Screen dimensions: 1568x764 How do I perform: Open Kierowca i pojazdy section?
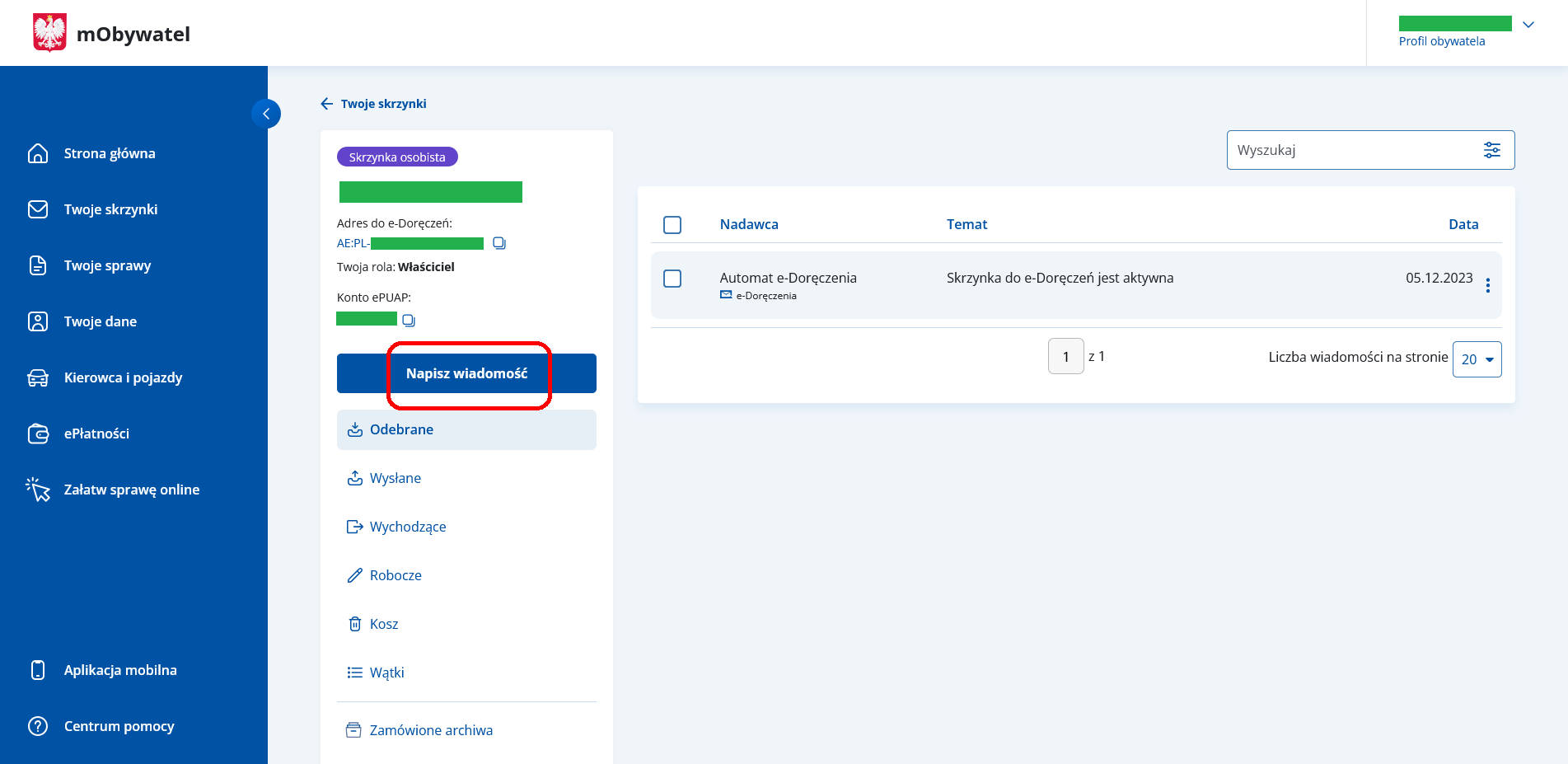pyautogui.click(x=123, y=377)
